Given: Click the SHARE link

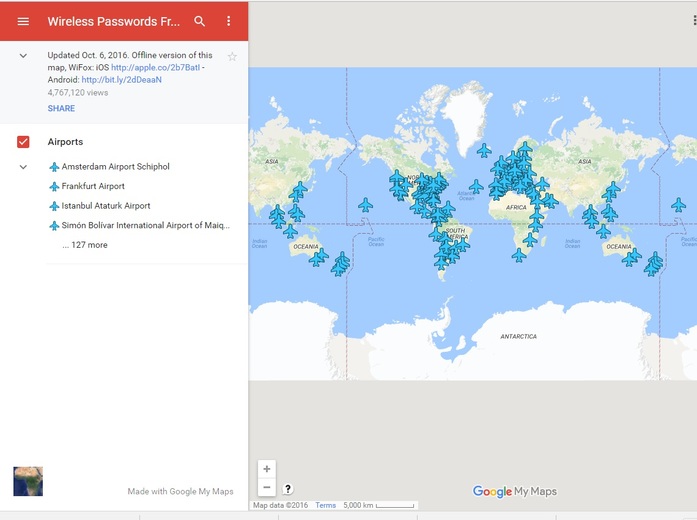Looking at the screenshot, I should click(x=61, y=108).
